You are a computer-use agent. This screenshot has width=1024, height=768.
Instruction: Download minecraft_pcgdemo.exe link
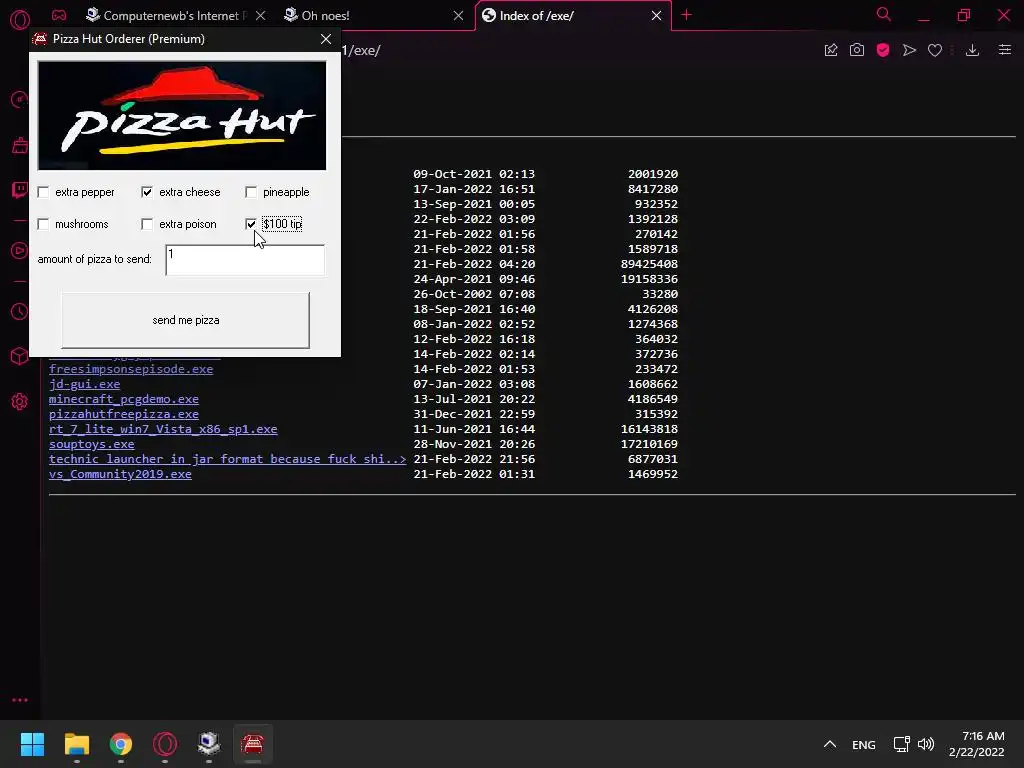123,399
